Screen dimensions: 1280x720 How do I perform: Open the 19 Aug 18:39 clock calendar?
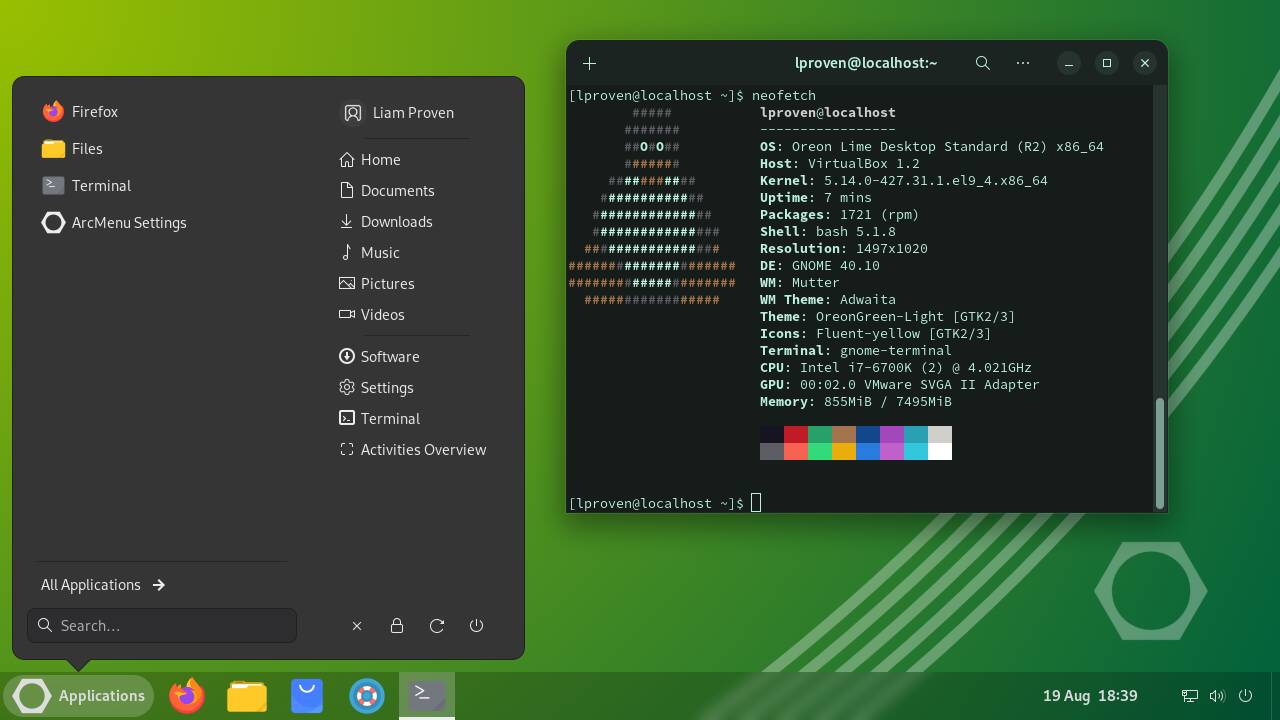(x=1090, y=696)
